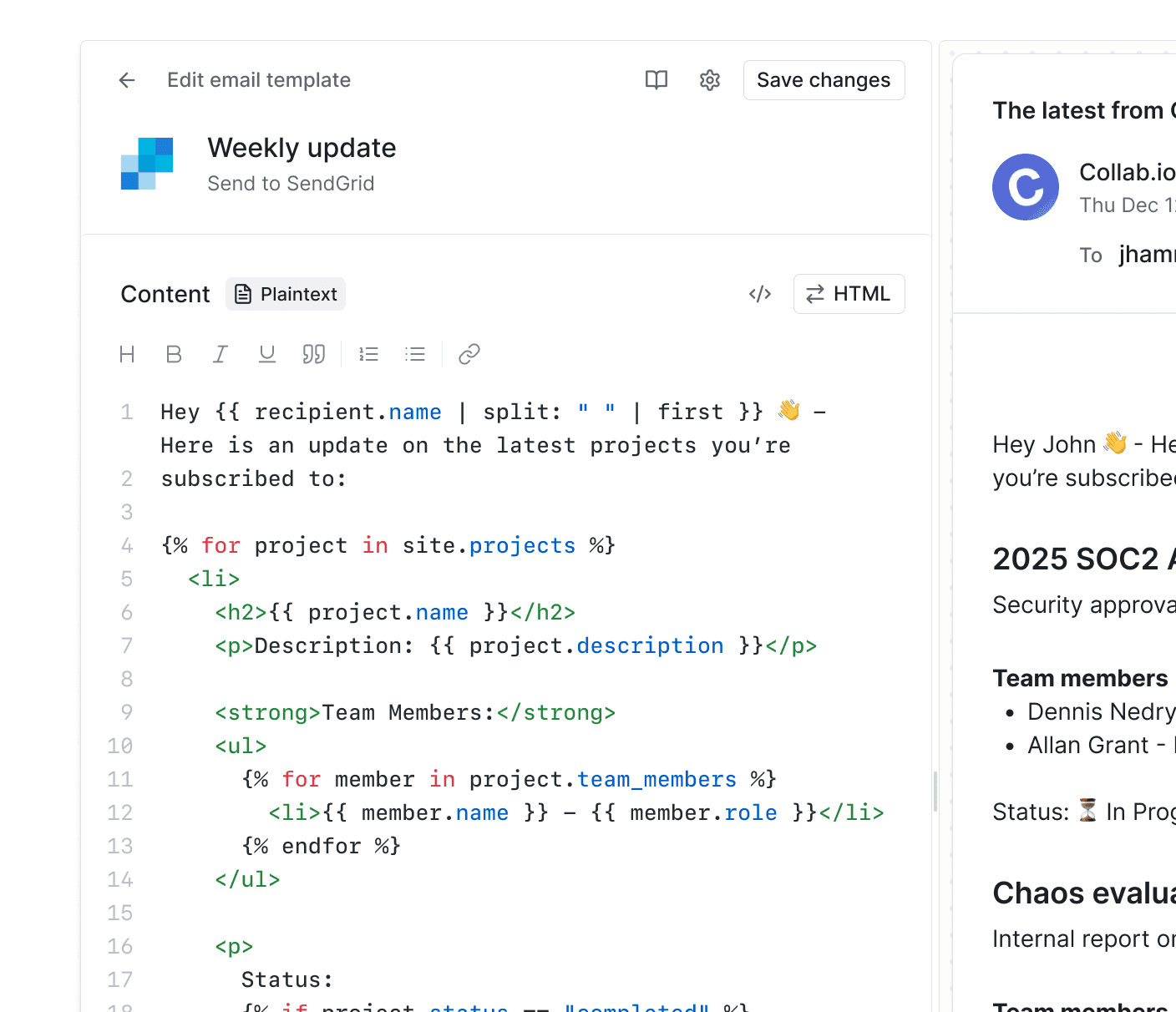Open template settings via the gear icon
This screenshot has height=1012, width=1176.
(x=709, y=80)
